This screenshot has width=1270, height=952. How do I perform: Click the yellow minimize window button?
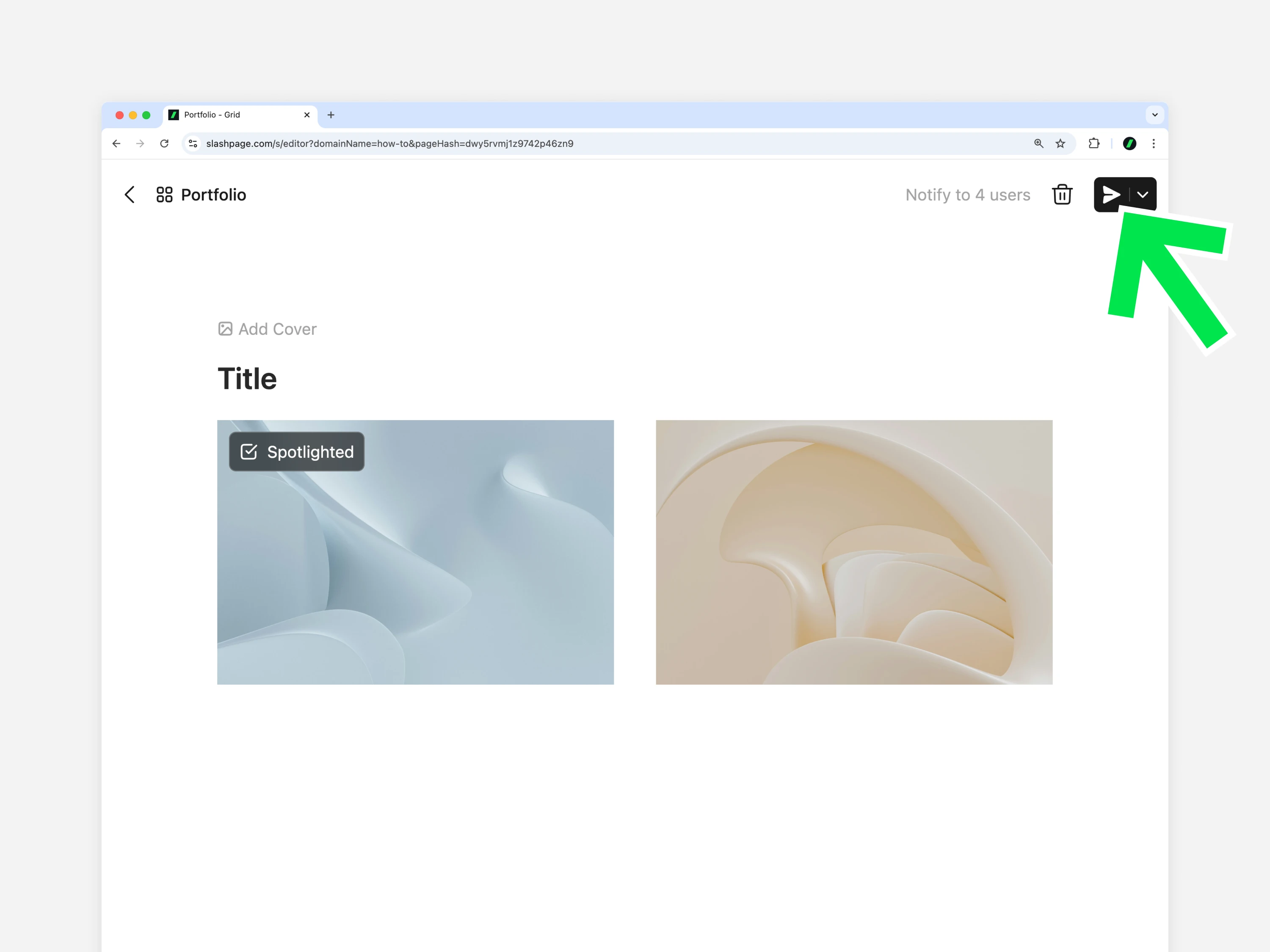pos(133,115)
